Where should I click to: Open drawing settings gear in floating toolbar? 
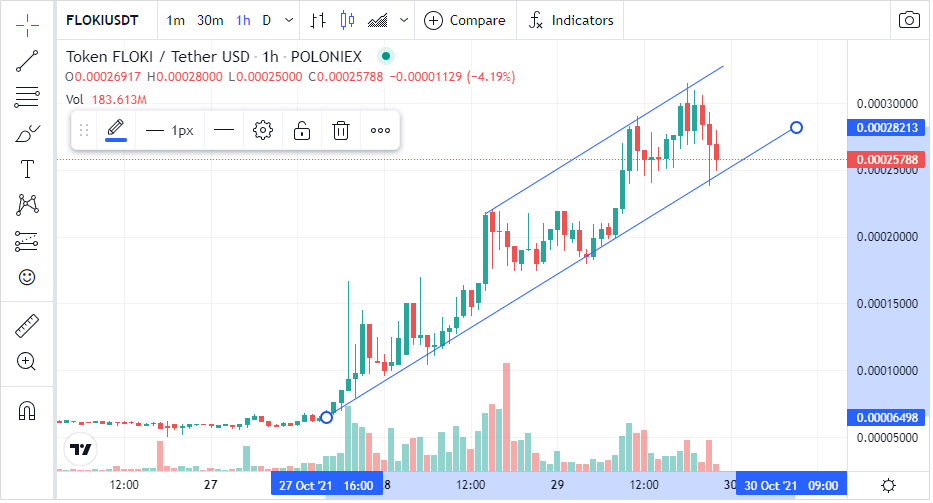[x=262, y=130]
